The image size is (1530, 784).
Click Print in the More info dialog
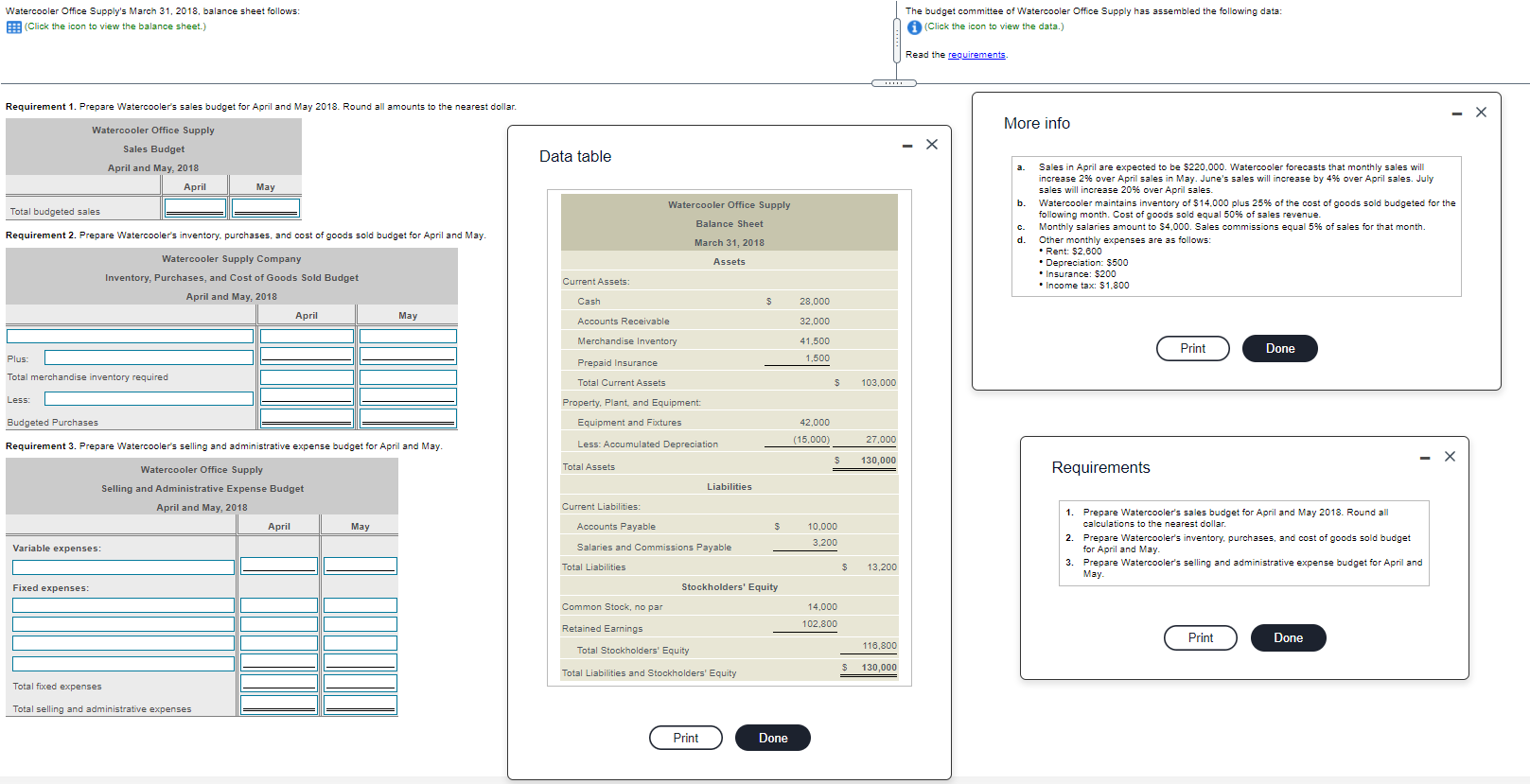[x=1193, y=348]
